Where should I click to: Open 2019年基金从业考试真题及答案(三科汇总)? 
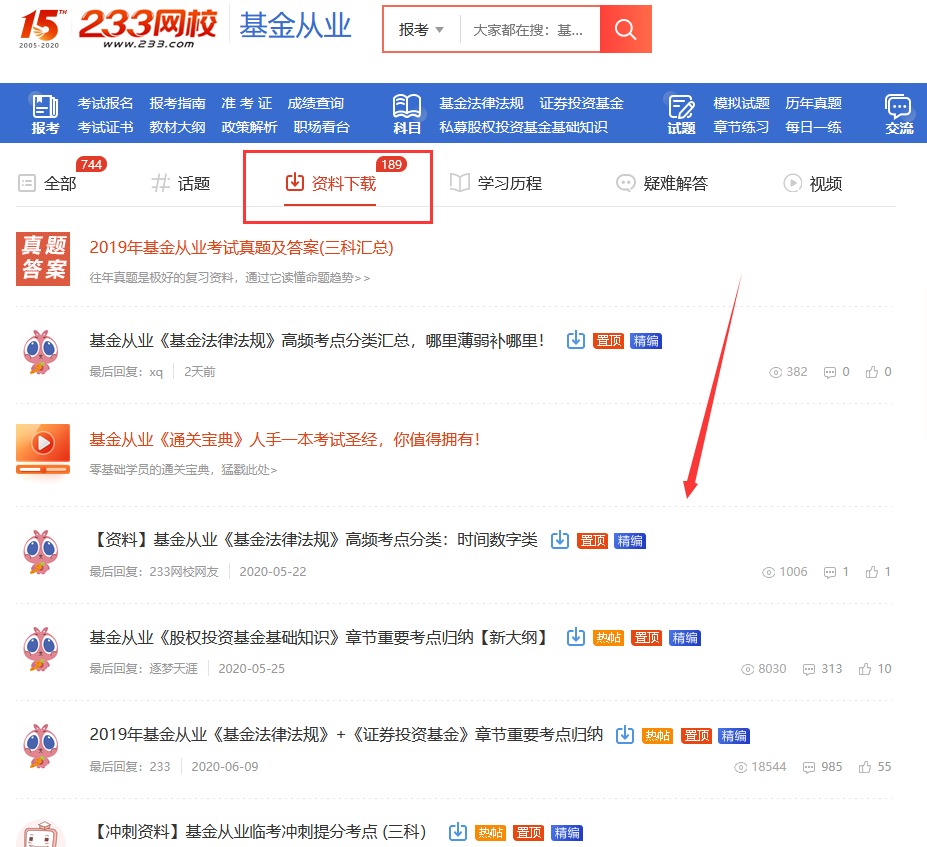241,248
